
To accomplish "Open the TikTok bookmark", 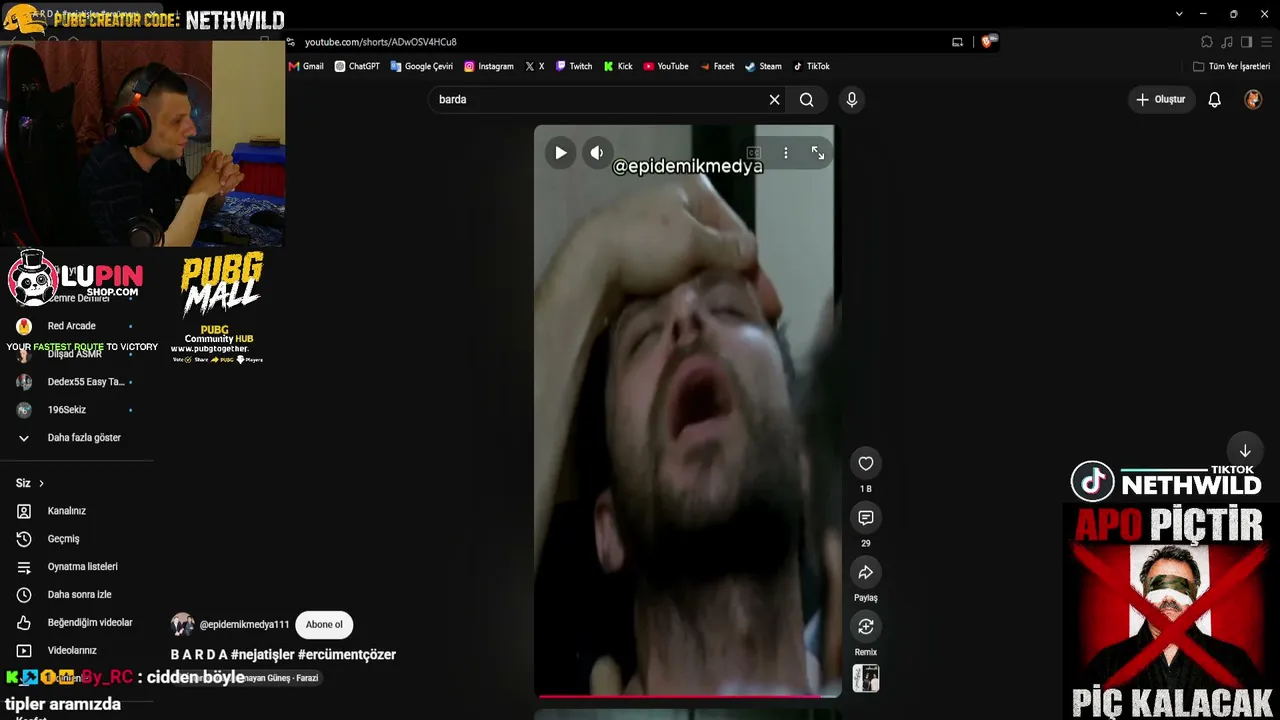I will (x=812, y=67).
